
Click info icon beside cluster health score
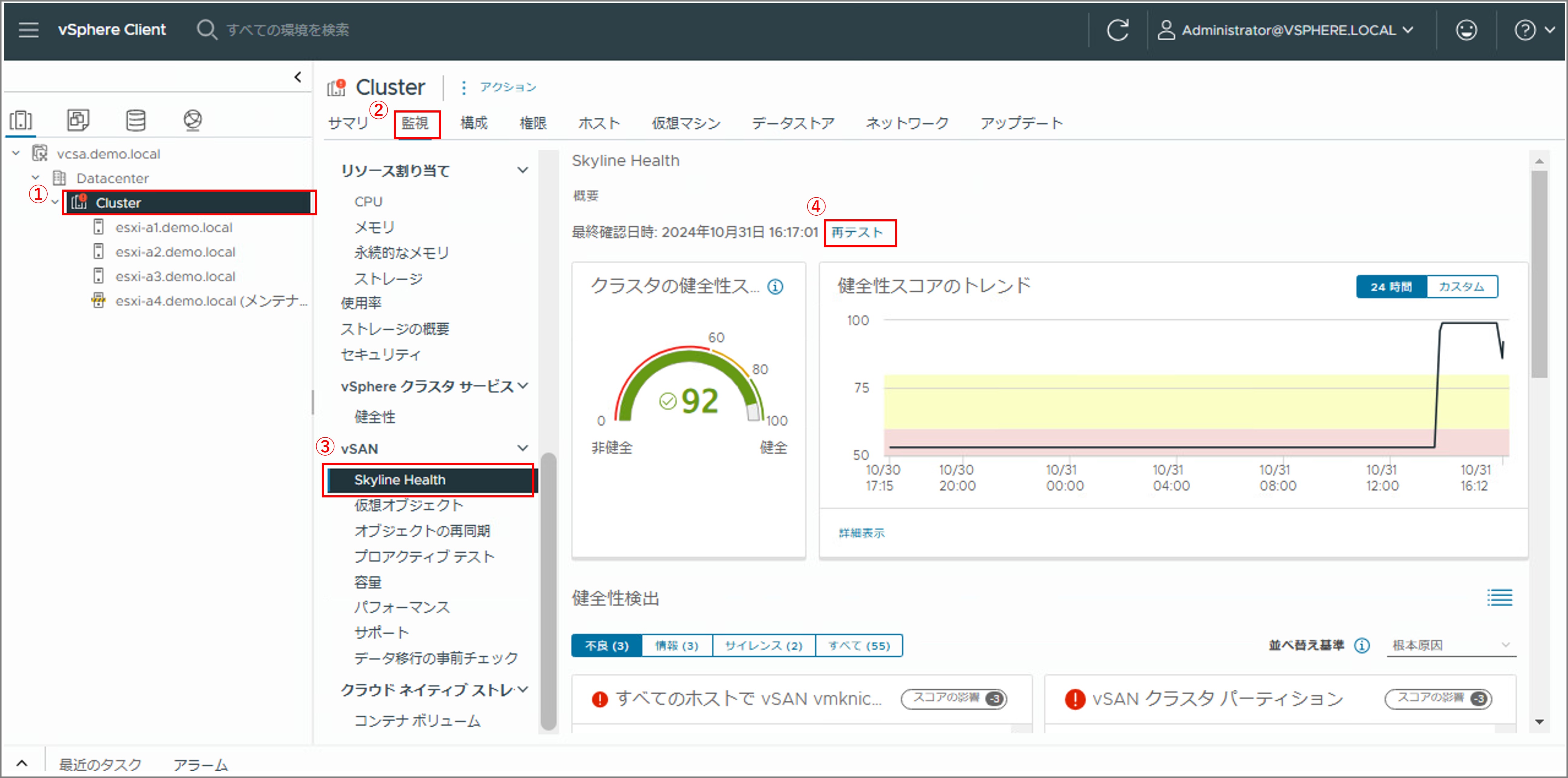pyautogui.click(x=775, y=287)
